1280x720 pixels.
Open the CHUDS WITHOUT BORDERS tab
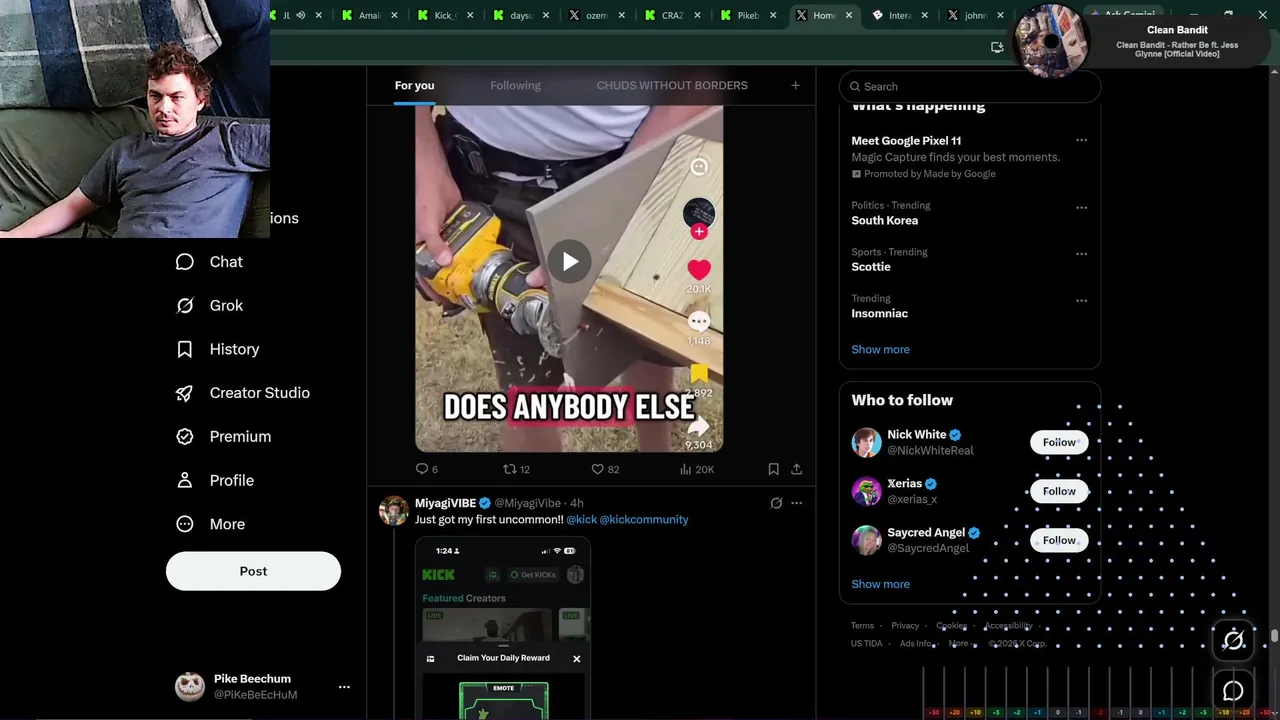click(672, 86)
